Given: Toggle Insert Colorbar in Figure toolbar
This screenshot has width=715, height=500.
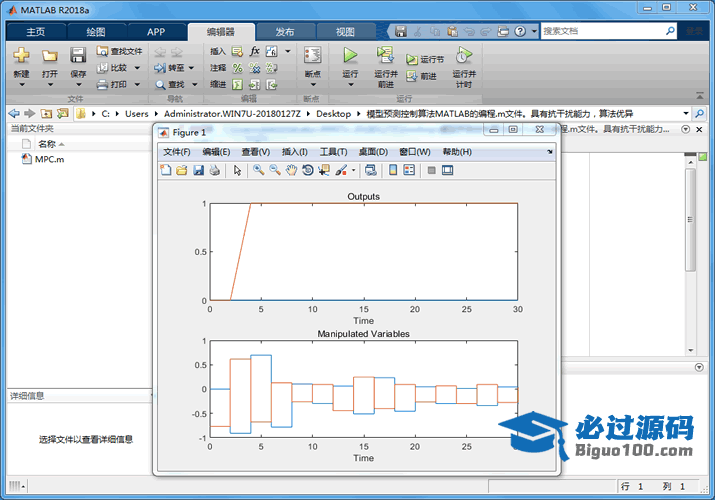Looking at the screenshot, I should point(393,170).
